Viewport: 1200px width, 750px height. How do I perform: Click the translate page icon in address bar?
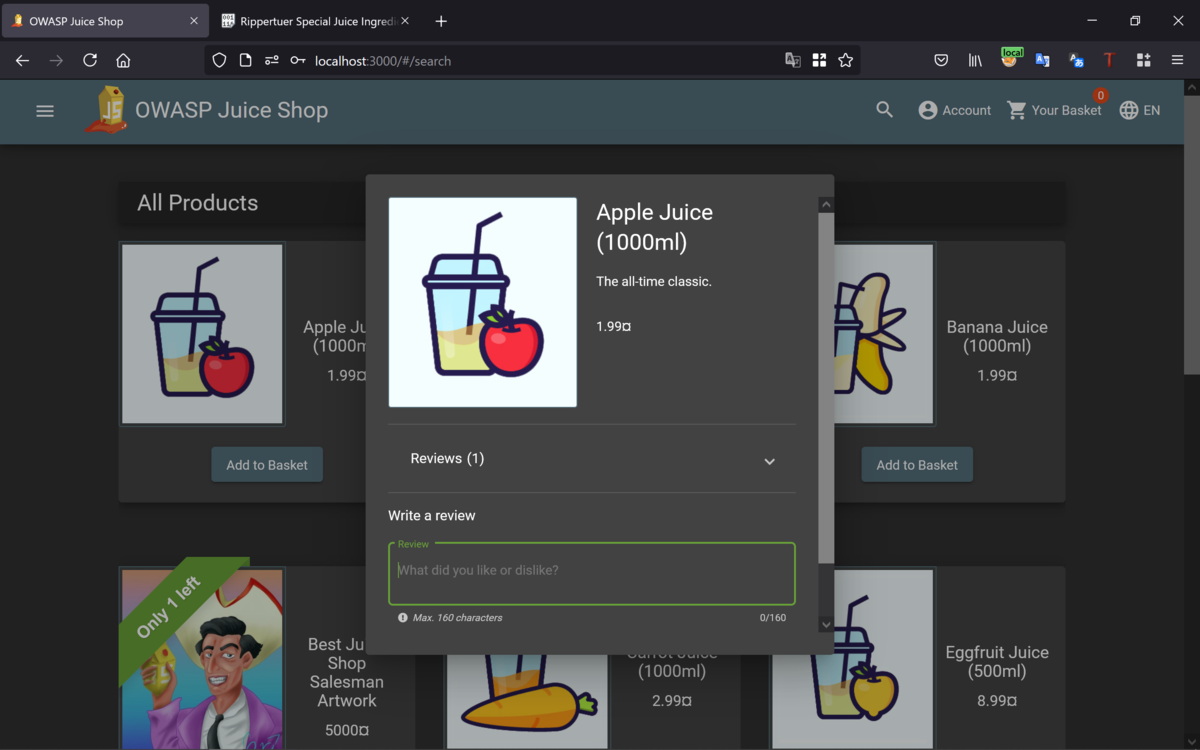pyautogui.click(x=793, y=60)
